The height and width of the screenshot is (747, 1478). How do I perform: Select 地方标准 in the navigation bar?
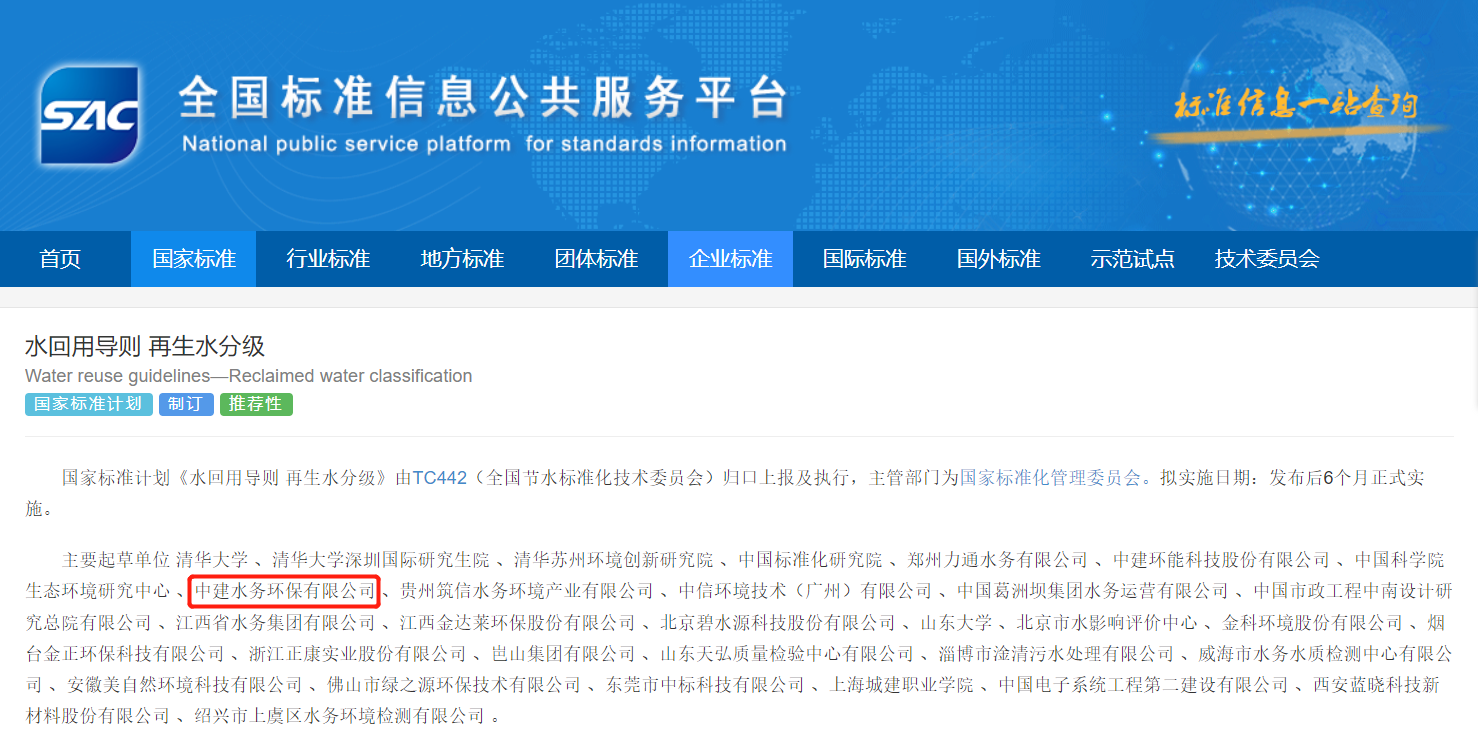(462, 259)
